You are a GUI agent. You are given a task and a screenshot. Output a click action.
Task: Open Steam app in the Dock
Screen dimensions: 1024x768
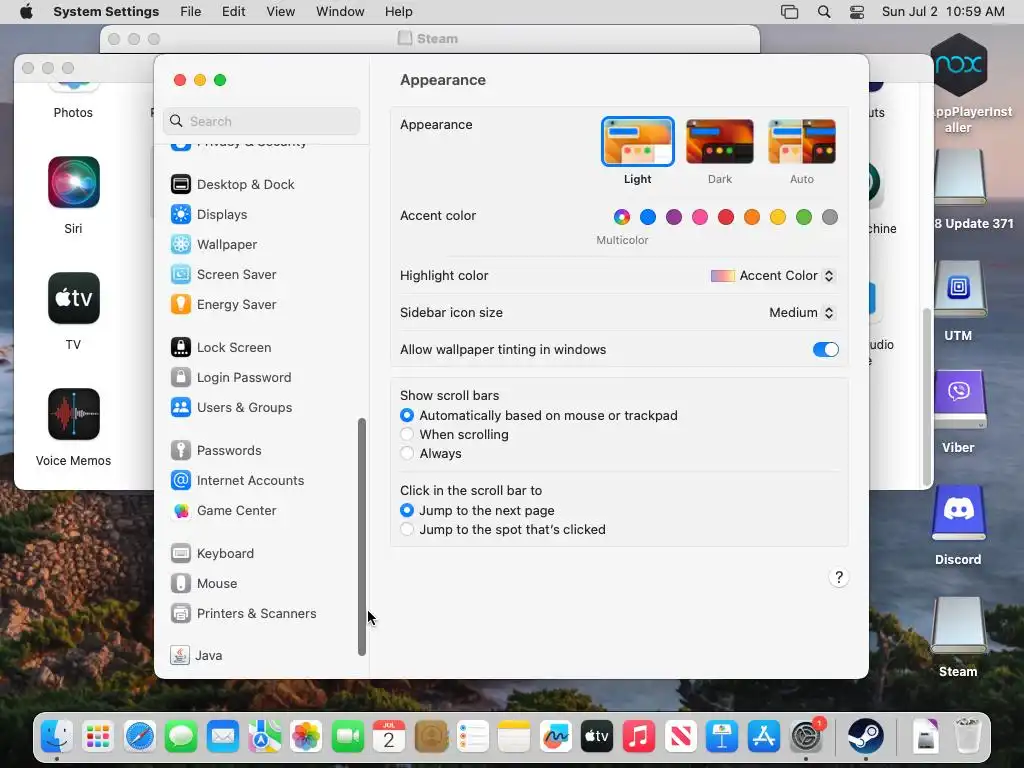(x=865, y=737)
